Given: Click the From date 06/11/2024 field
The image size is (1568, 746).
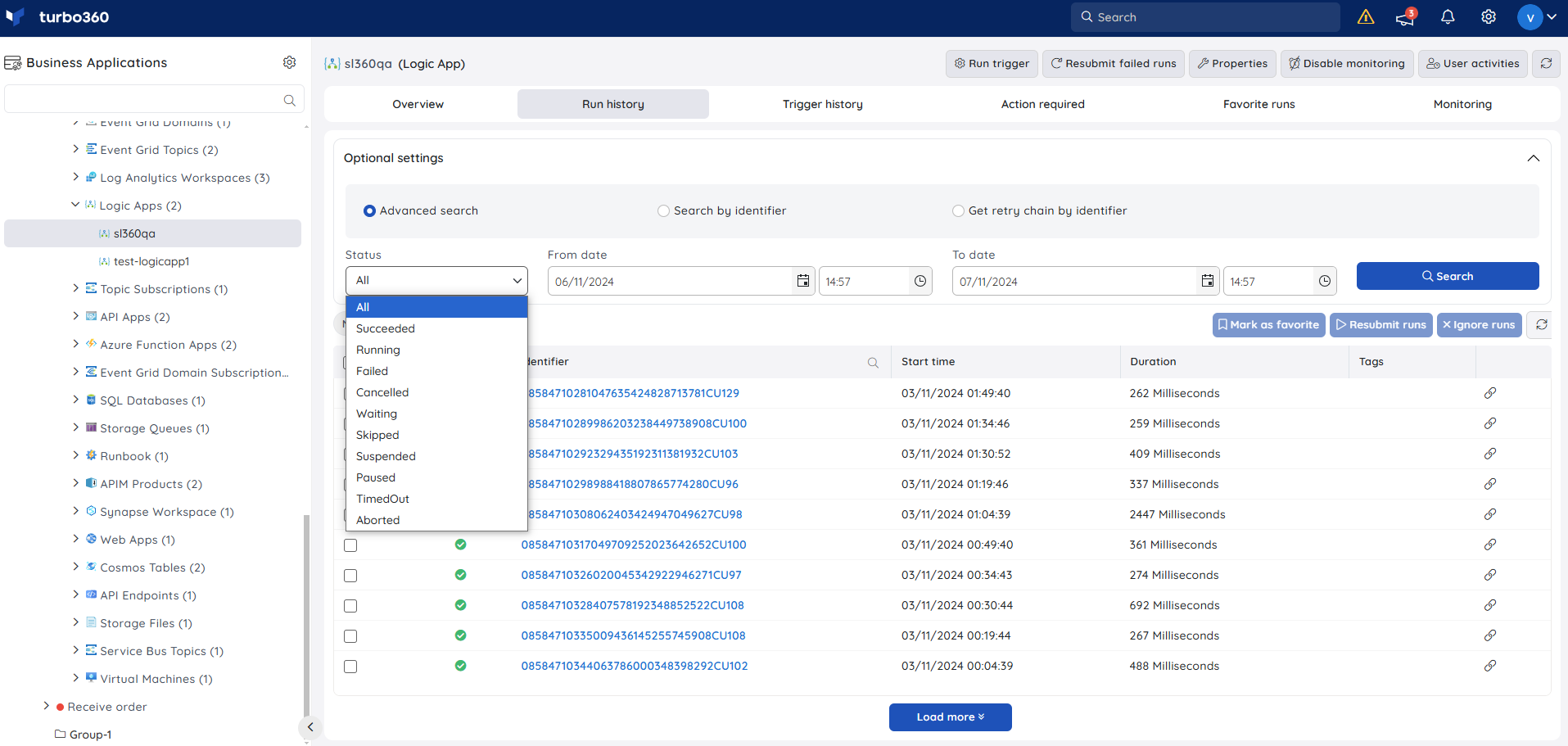Looking at the screenshot, I should 671,281.
